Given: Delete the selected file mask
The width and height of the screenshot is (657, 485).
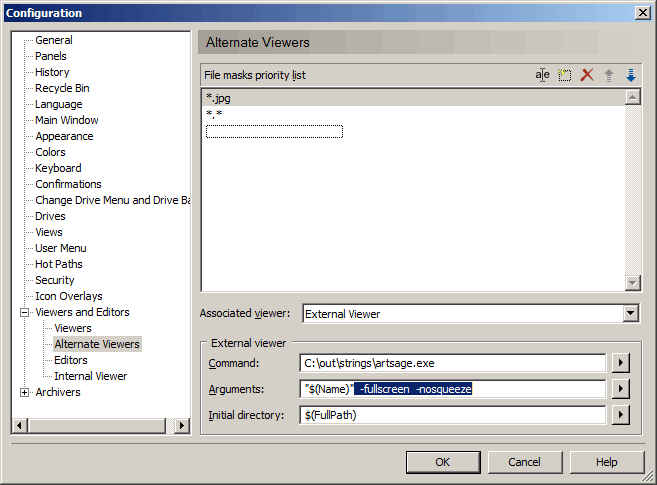Looking at the screenshot, I should point(587,75).
